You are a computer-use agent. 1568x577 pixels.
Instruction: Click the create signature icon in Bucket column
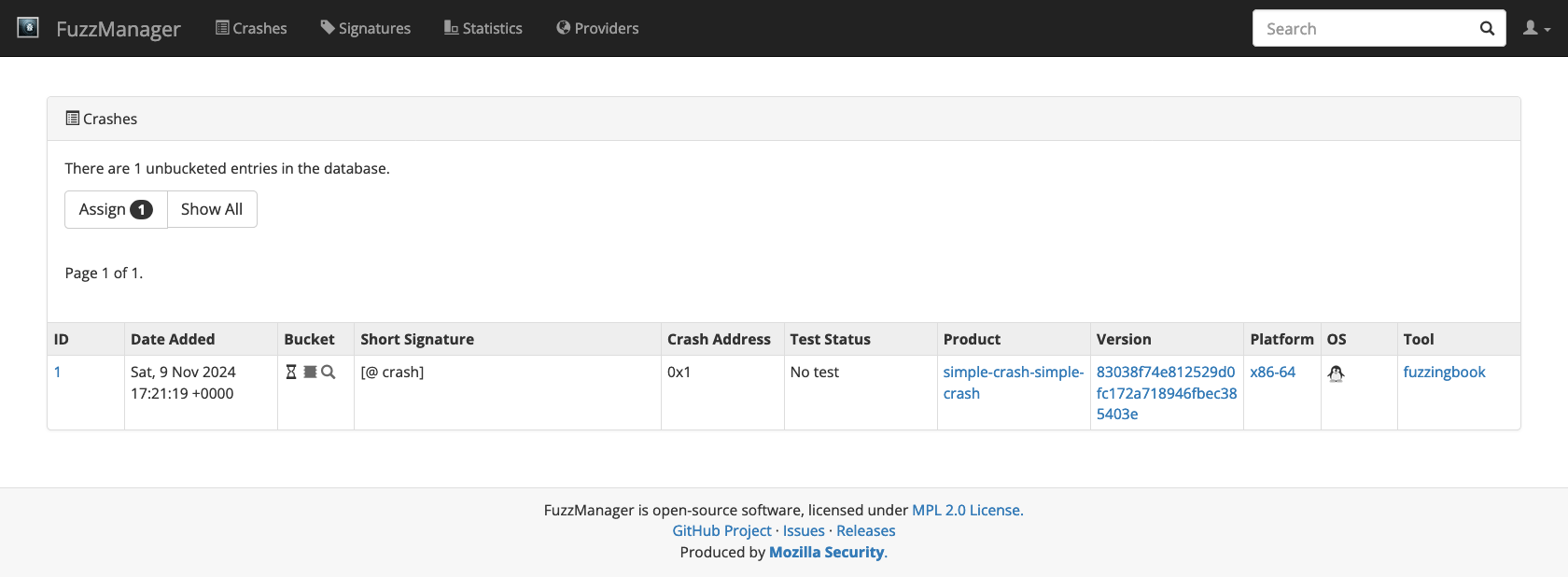pos(310,372)
